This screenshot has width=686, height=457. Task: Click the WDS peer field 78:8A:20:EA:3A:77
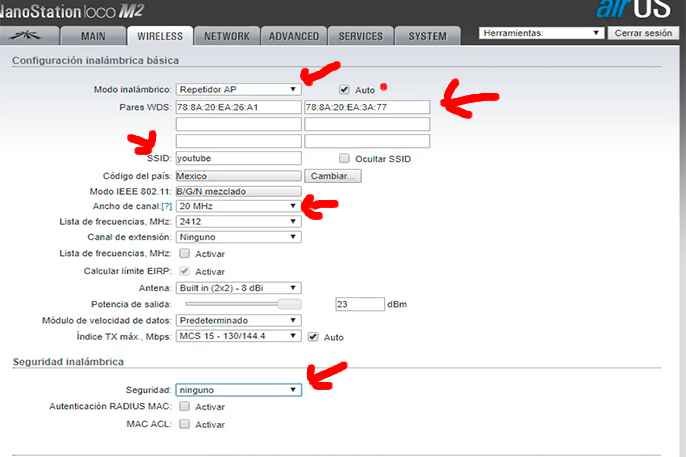pos(367,107)
